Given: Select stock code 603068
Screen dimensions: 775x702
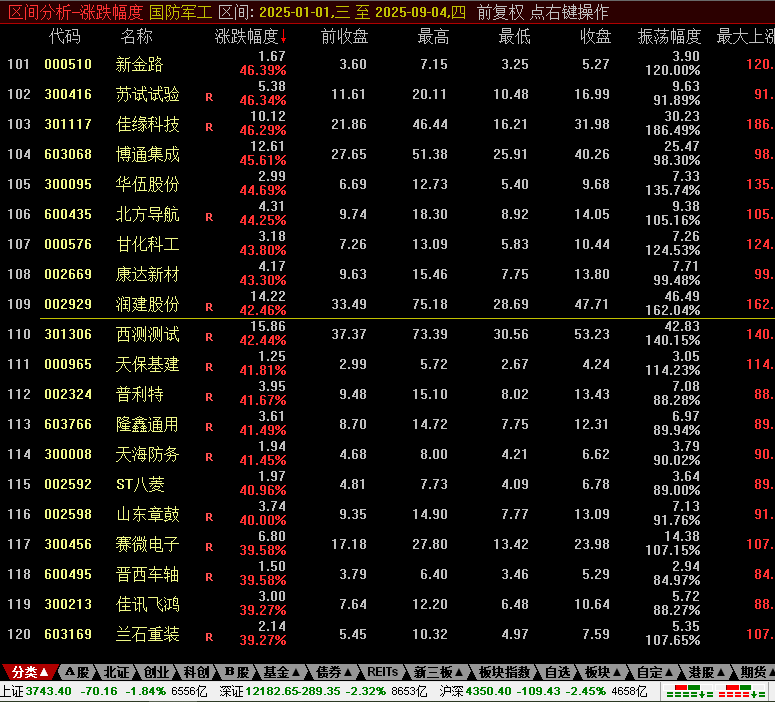Looking at the screenshot, I should 68,154.
